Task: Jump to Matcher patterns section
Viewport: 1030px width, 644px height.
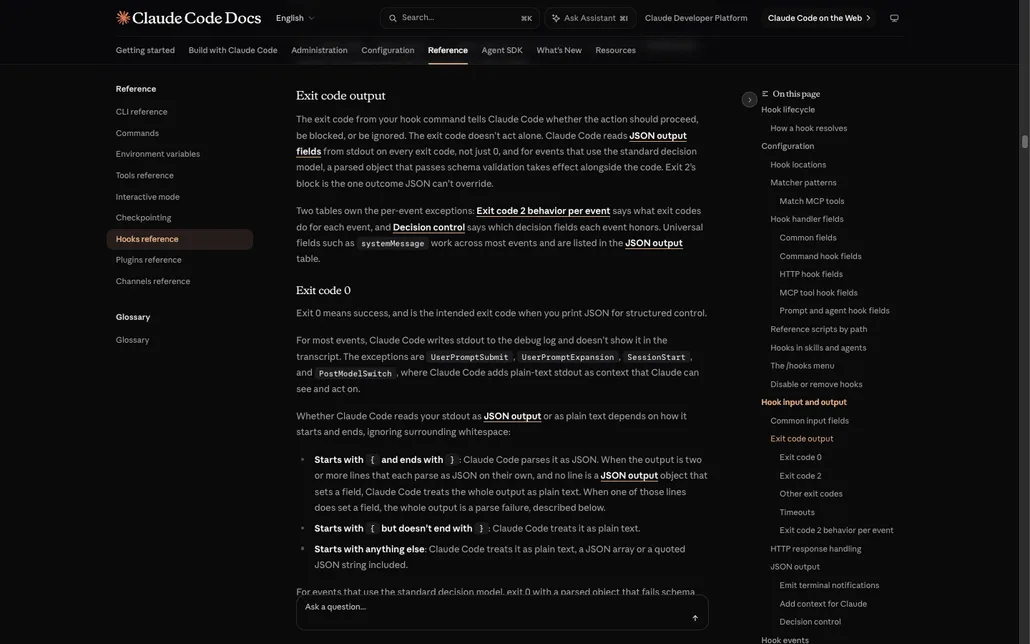Action: [x=803, y=183]
